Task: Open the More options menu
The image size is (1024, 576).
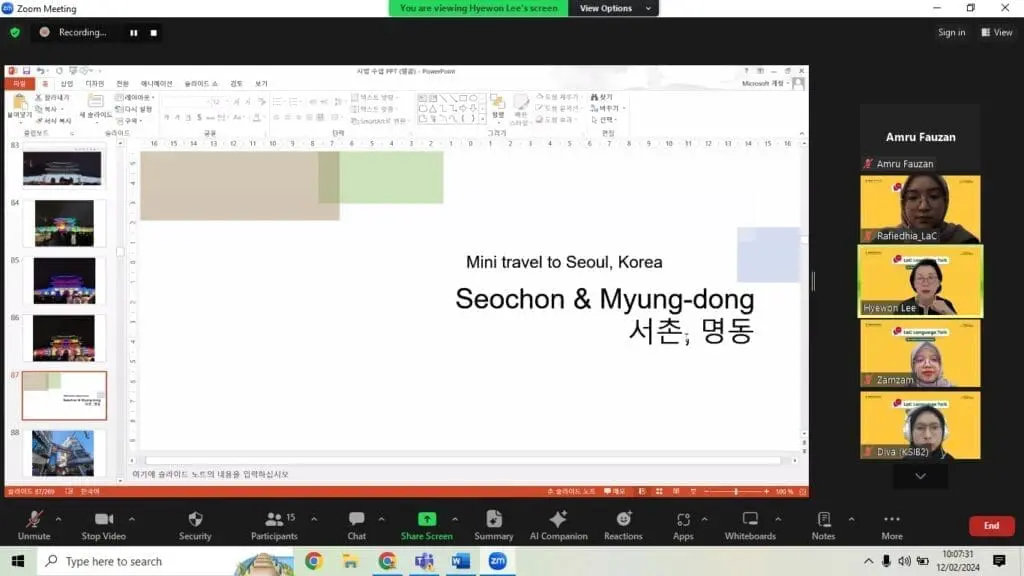Action: click(892, 524)
